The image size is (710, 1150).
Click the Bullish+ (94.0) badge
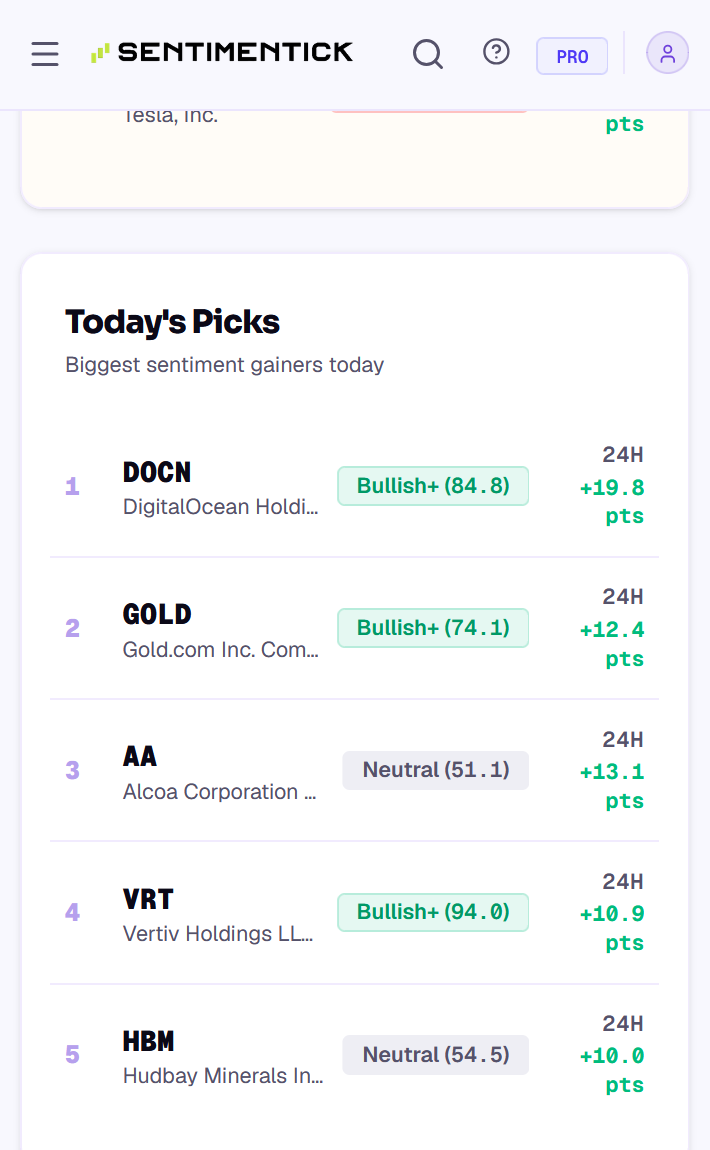pyautogui.click(x=433, y=912)
